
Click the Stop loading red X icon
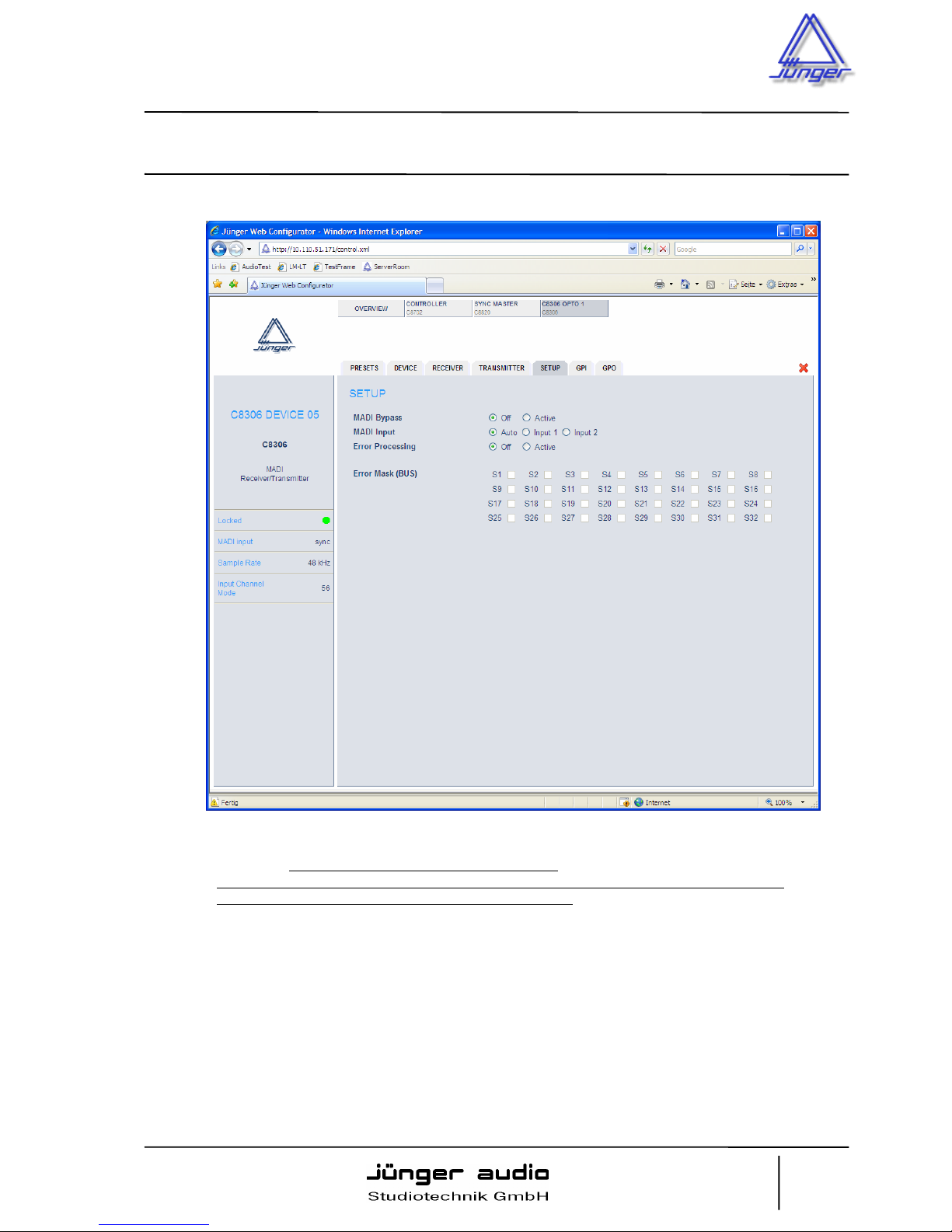pyautogui.click(x=663, y=249)
